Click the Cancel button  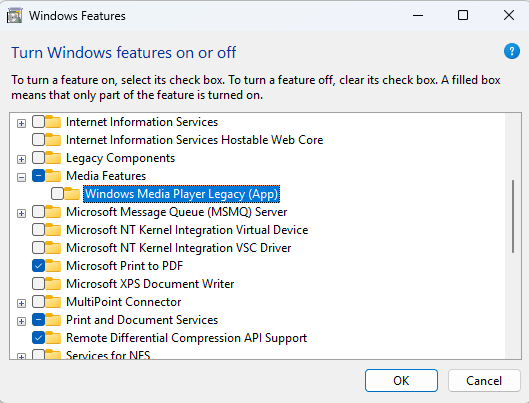[484, 380]
